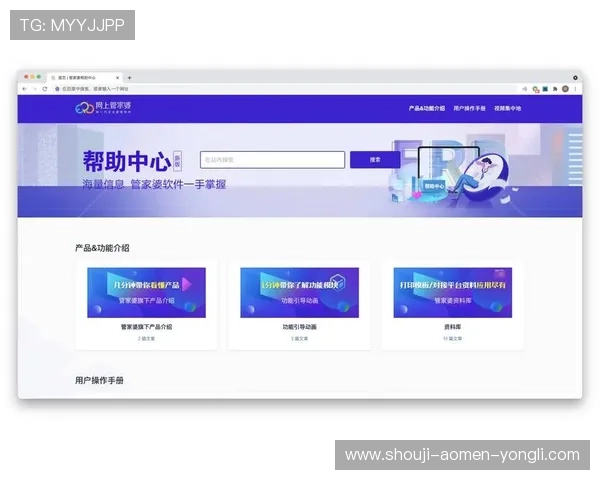This screenshot has height=480, width=600.
Task: Open the 打印模板/对接平台资料 banner thumbnail
Action: click(x=453, y=292)
